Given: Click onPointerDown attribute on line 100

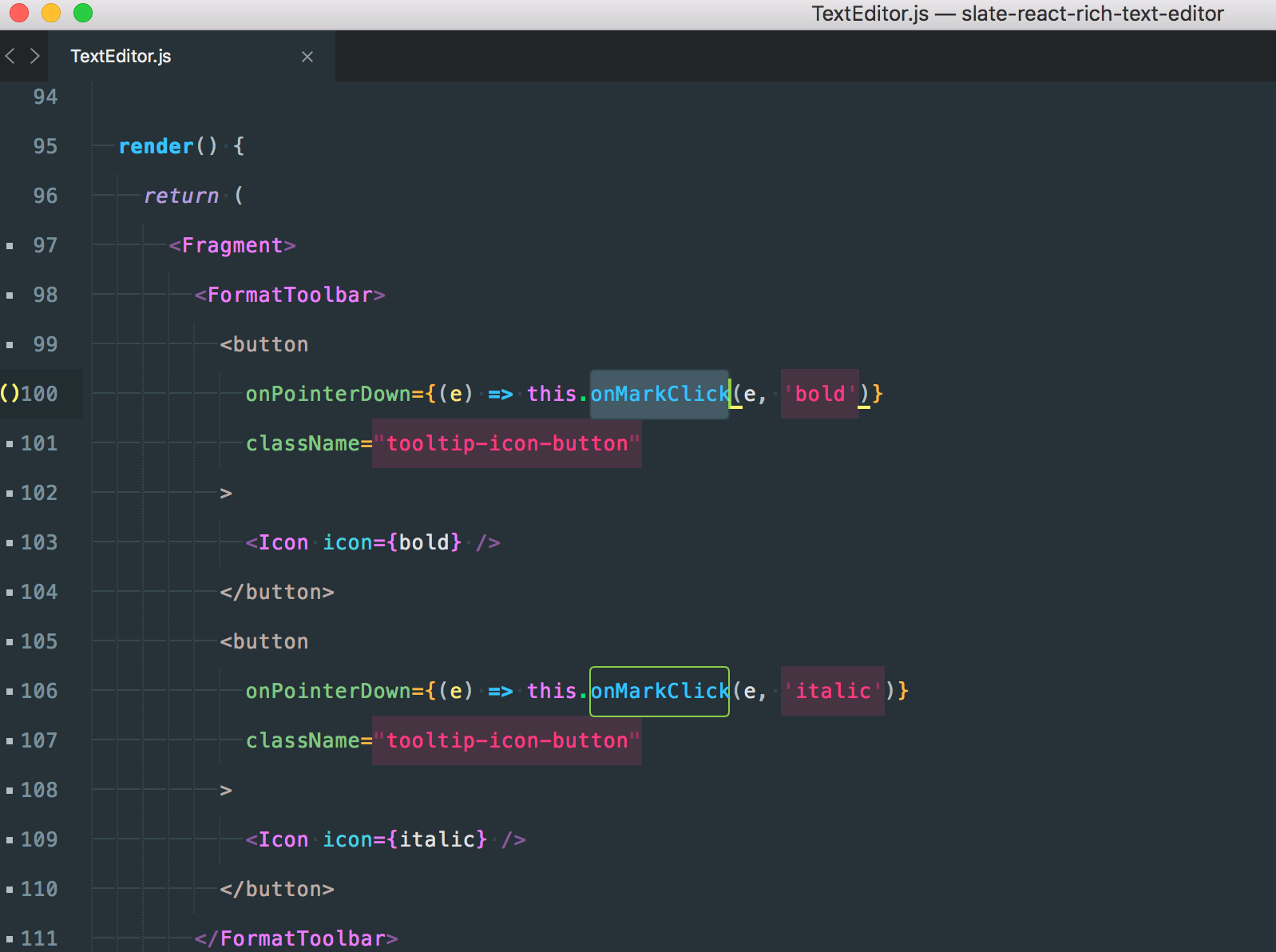Looking at the screenshot, I should point(328,394).
